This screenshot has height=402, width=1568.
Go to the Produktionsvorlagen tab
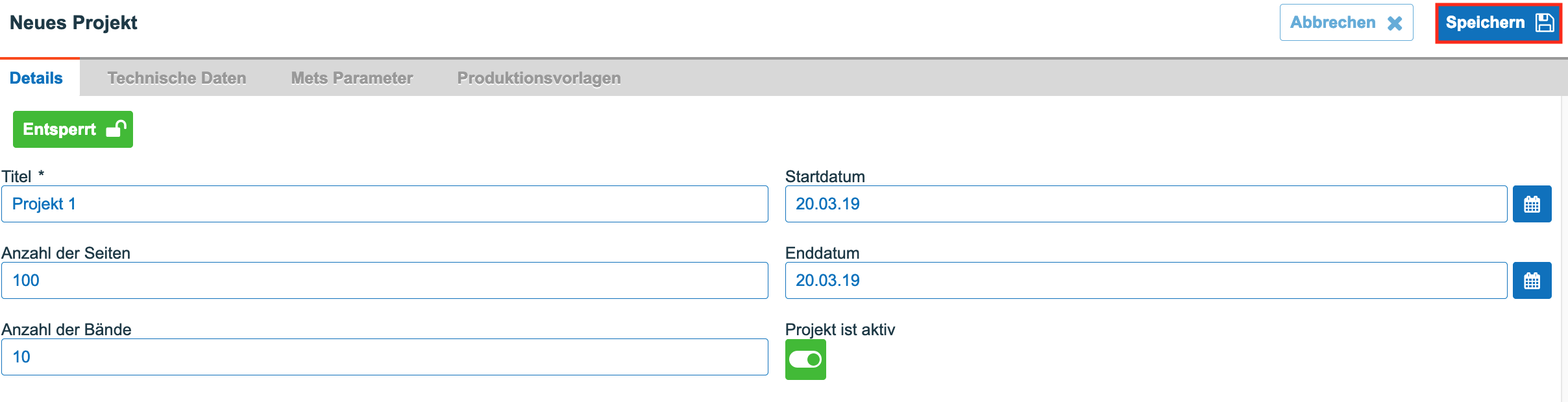[539, 78]
